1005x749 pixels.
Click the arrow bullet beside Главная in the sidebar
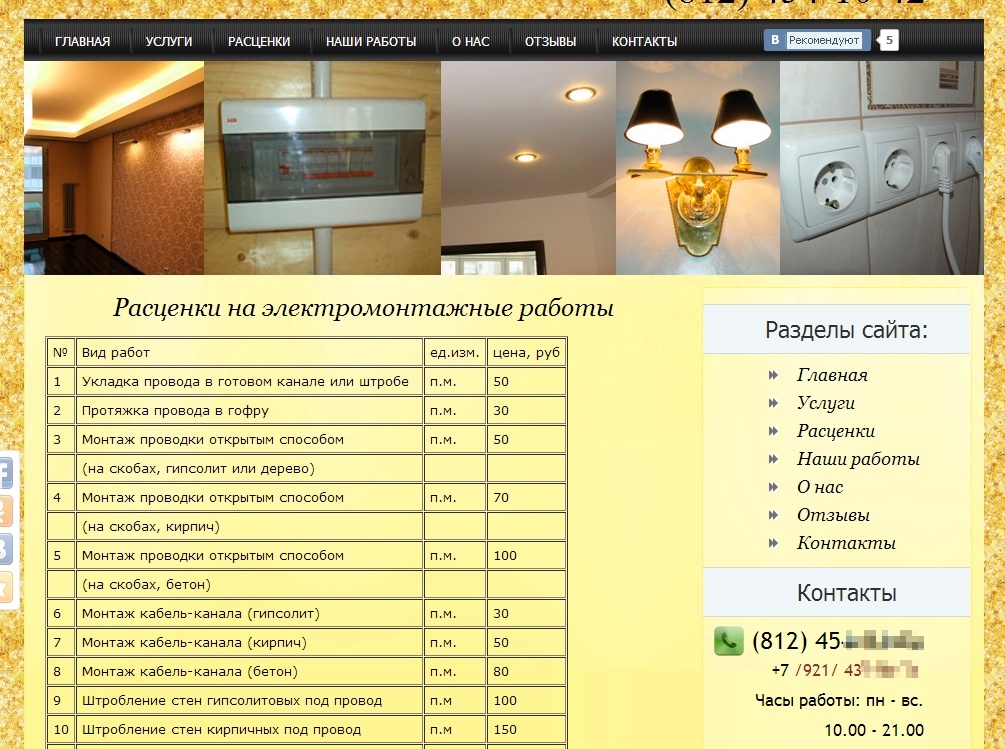click(773, 375)
